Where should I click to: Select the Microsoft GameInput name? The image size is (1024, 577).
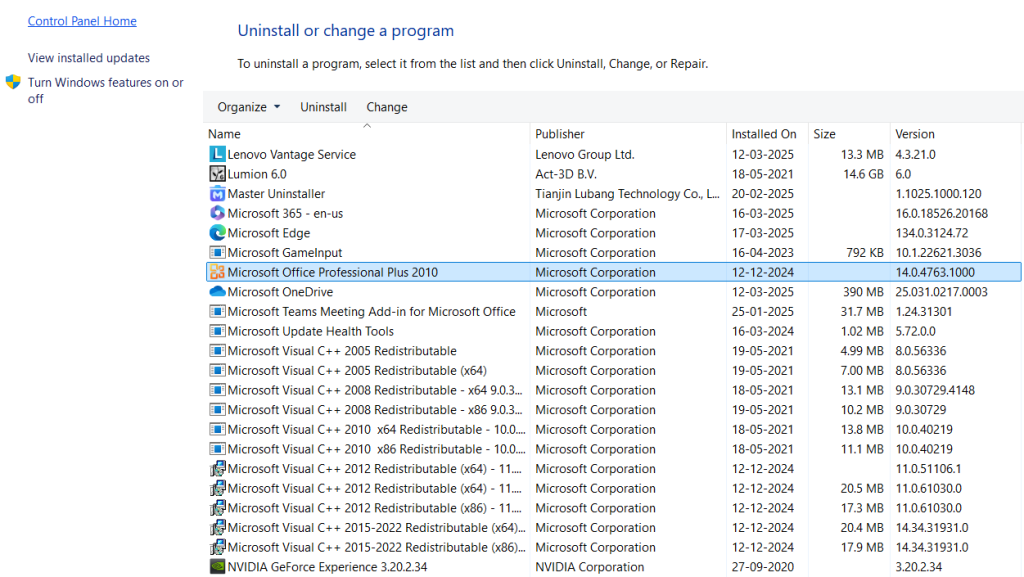285,252
